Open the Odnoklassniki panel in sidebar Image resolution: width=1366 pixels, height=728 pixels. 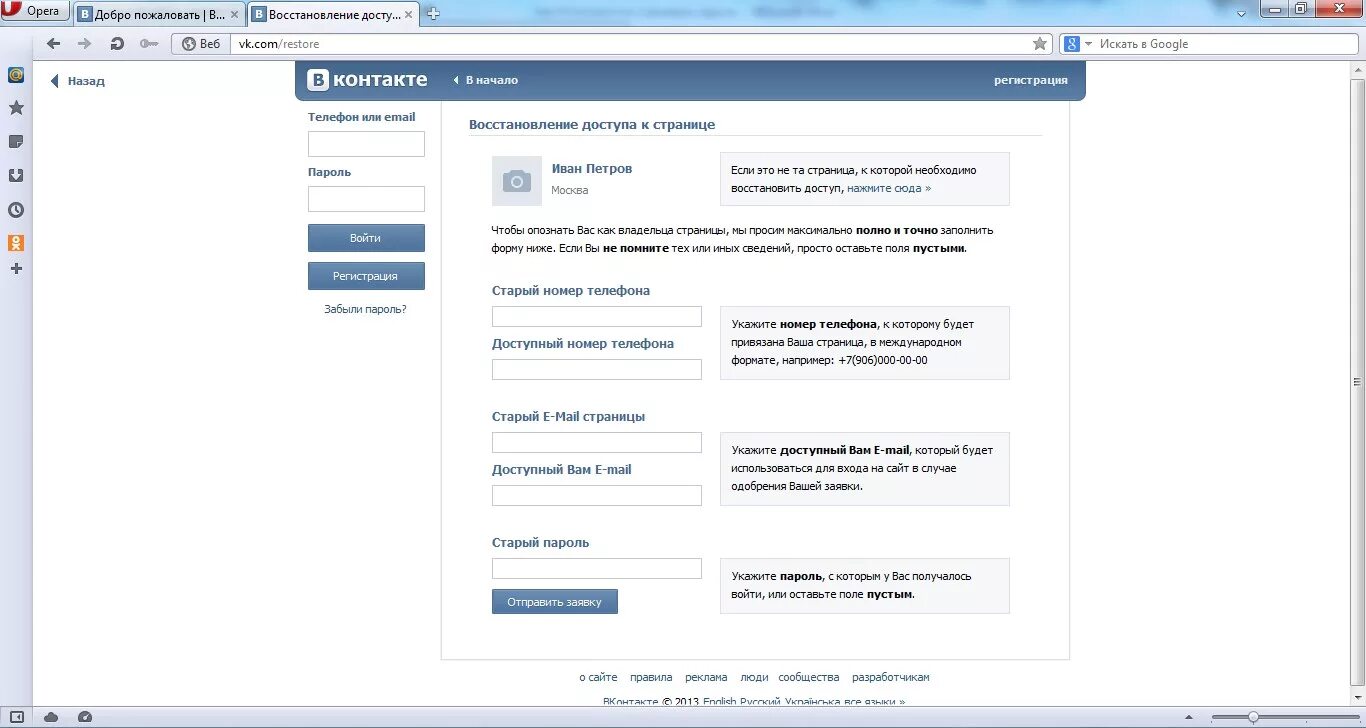16,243
